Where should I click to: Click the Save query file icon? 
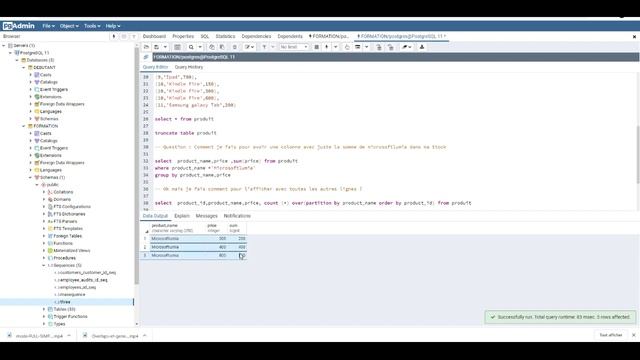click(x=156, y=47)
